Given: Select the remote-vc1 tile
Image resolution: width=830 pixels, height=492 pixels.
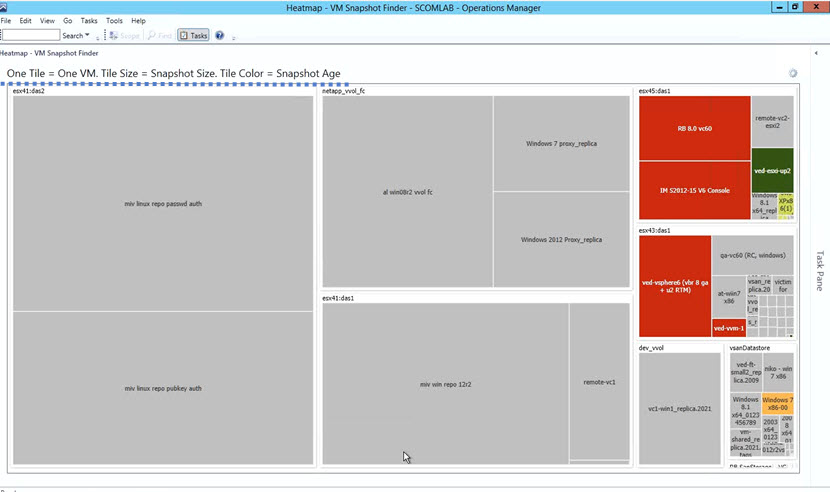Looking at the screenshot, I should pyautogui.click(x=599, y=382).
